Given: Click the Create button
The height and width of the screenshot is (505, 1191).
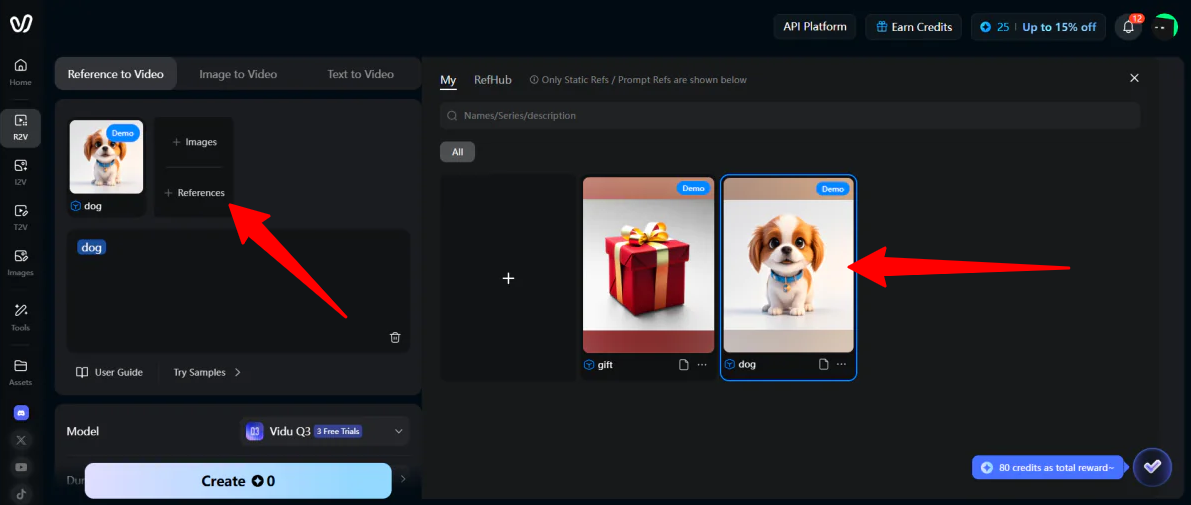Looking at the screenshot, I should click(238, 481).
